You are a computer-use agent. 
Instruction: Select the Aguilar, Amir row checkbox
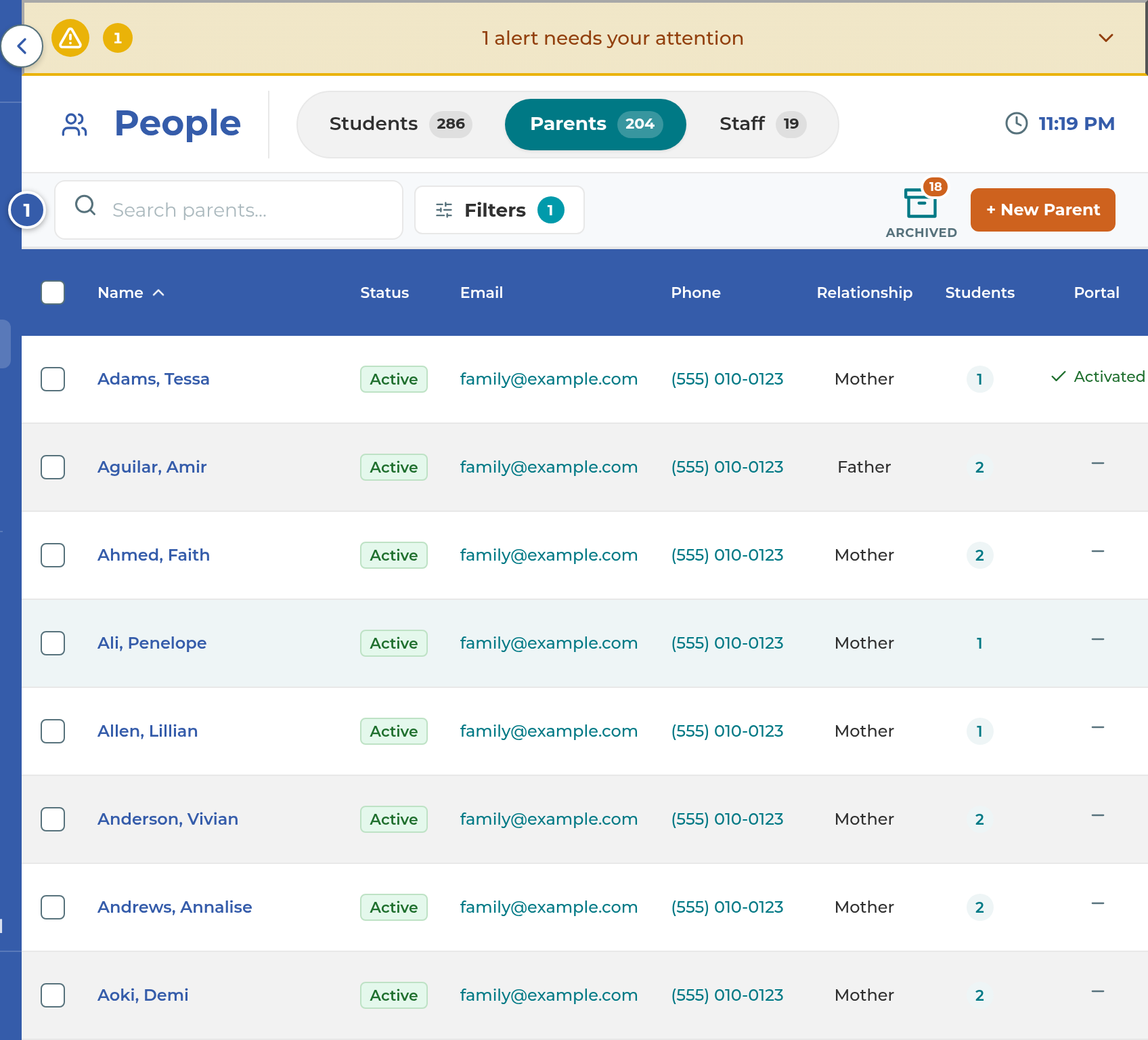coord(53,467)
